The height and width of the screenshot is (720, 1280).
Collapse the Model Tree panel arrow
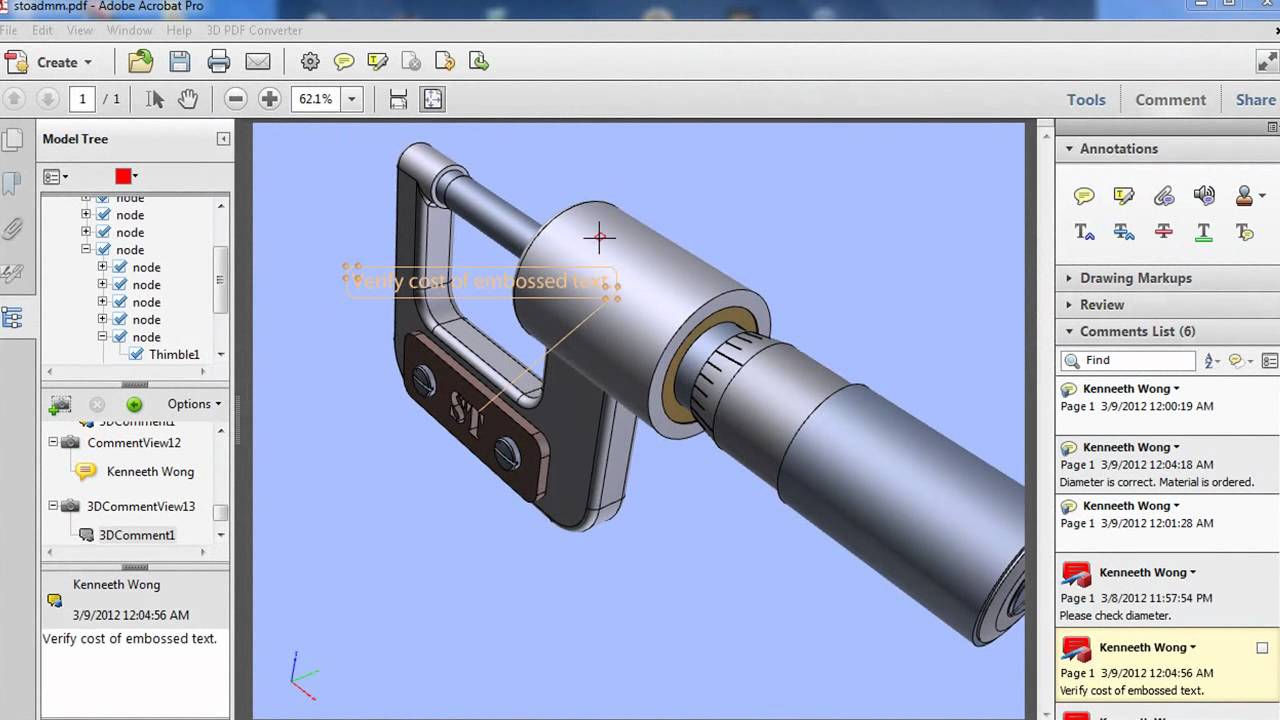(223, 139)
